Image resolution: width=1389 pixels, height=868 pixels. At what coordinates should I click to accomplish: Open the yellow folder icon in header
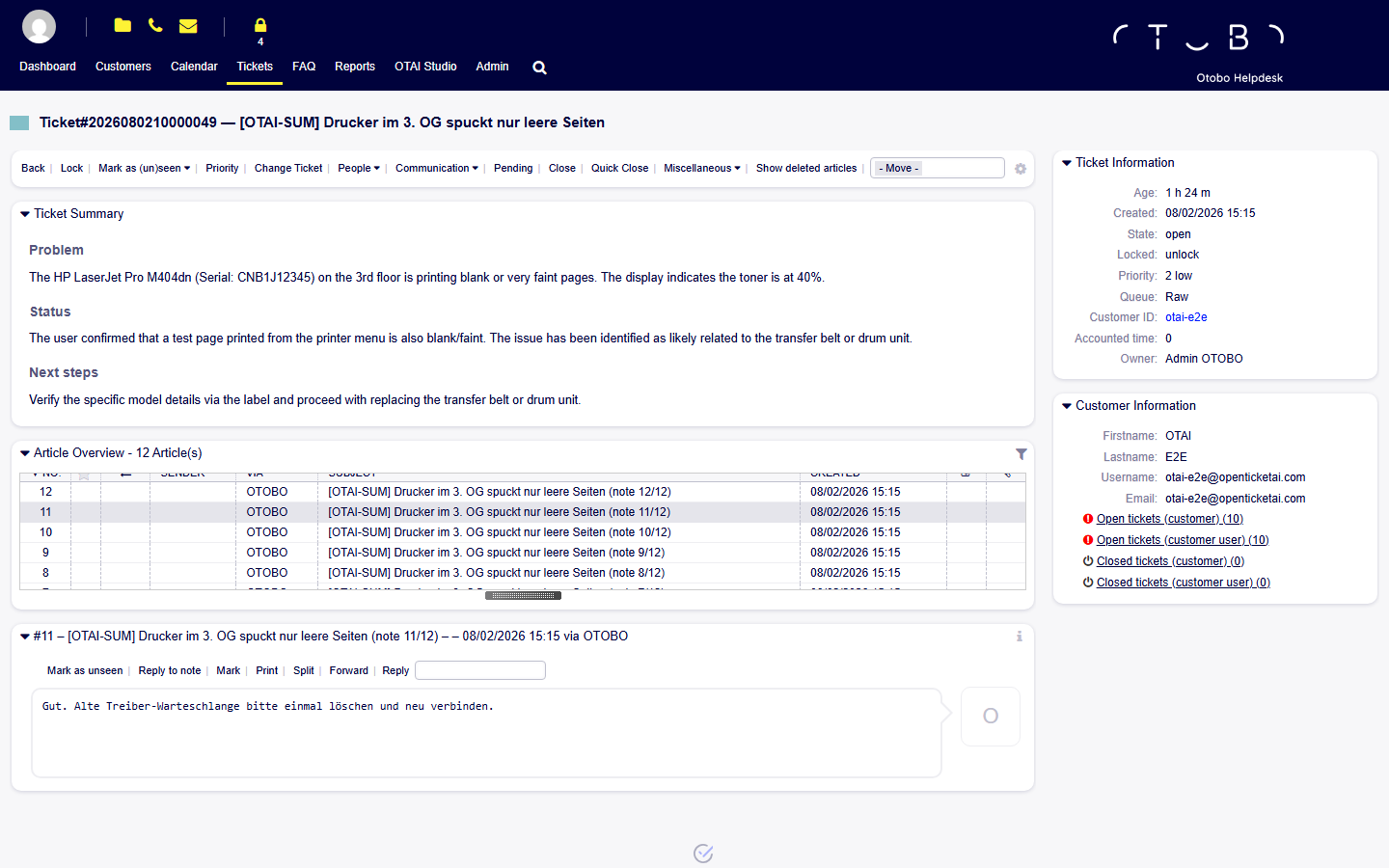tap(123, 25)
